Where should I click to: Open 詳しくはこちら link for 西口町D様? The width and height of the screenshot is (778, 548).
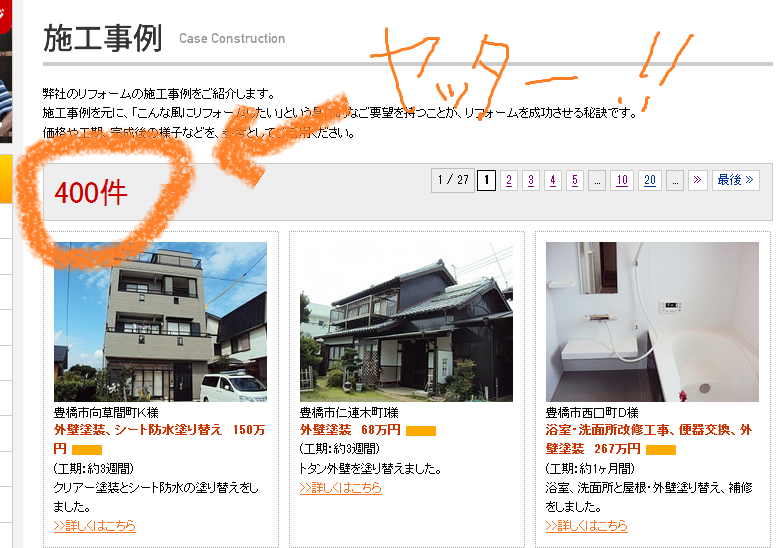(x=586, y=526)
